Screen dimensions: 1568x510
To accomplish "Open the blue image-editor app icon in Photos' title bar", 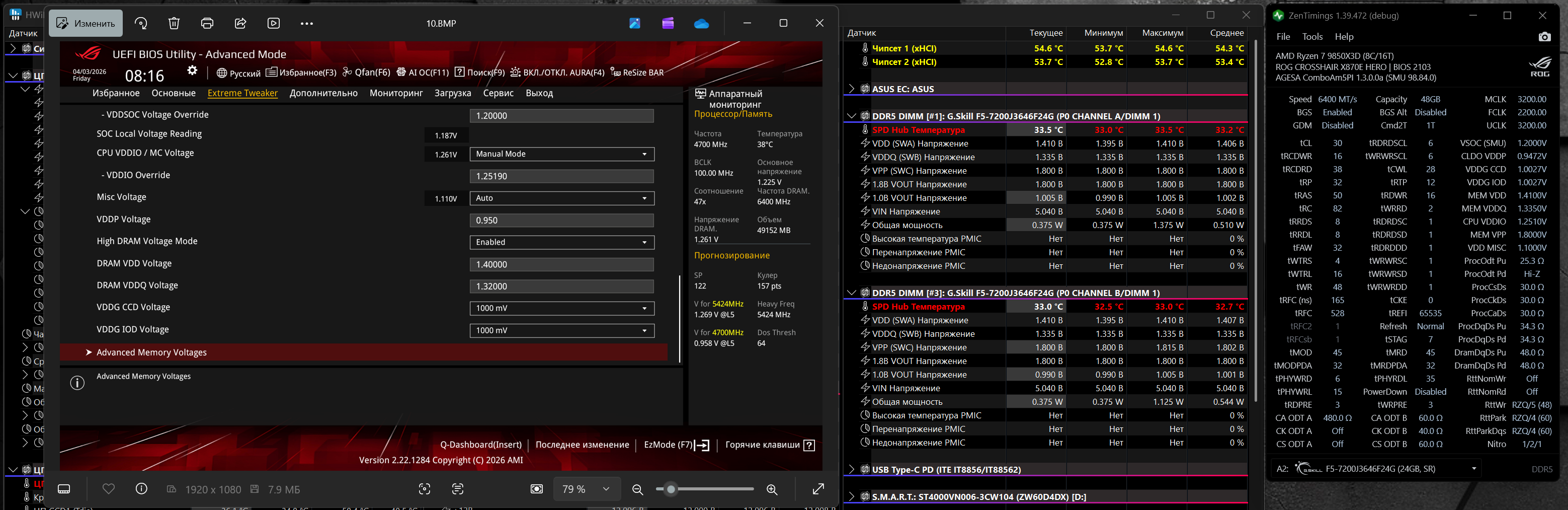I will click(x=635, y=23).
